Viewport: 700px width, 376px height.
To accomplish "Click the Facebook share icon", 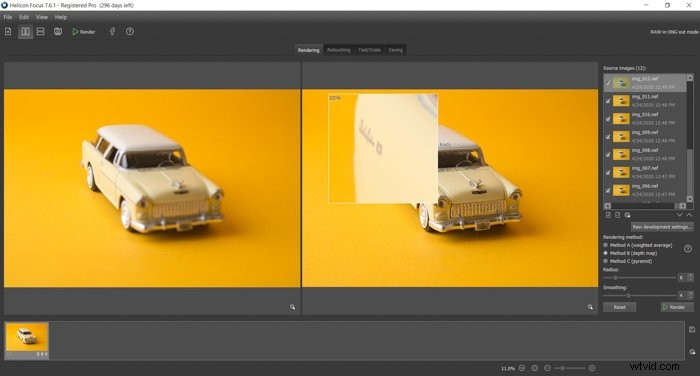I will tap(112, 32).
